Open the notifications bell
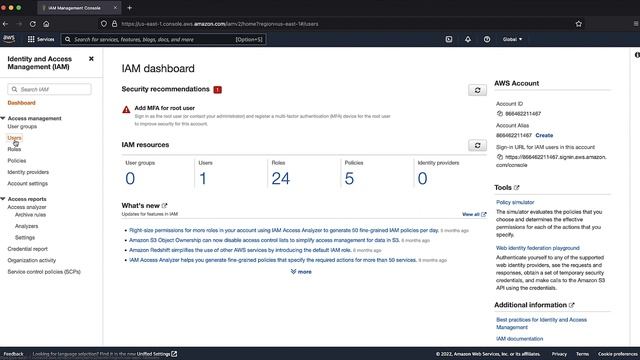 [x=468, y=39]
